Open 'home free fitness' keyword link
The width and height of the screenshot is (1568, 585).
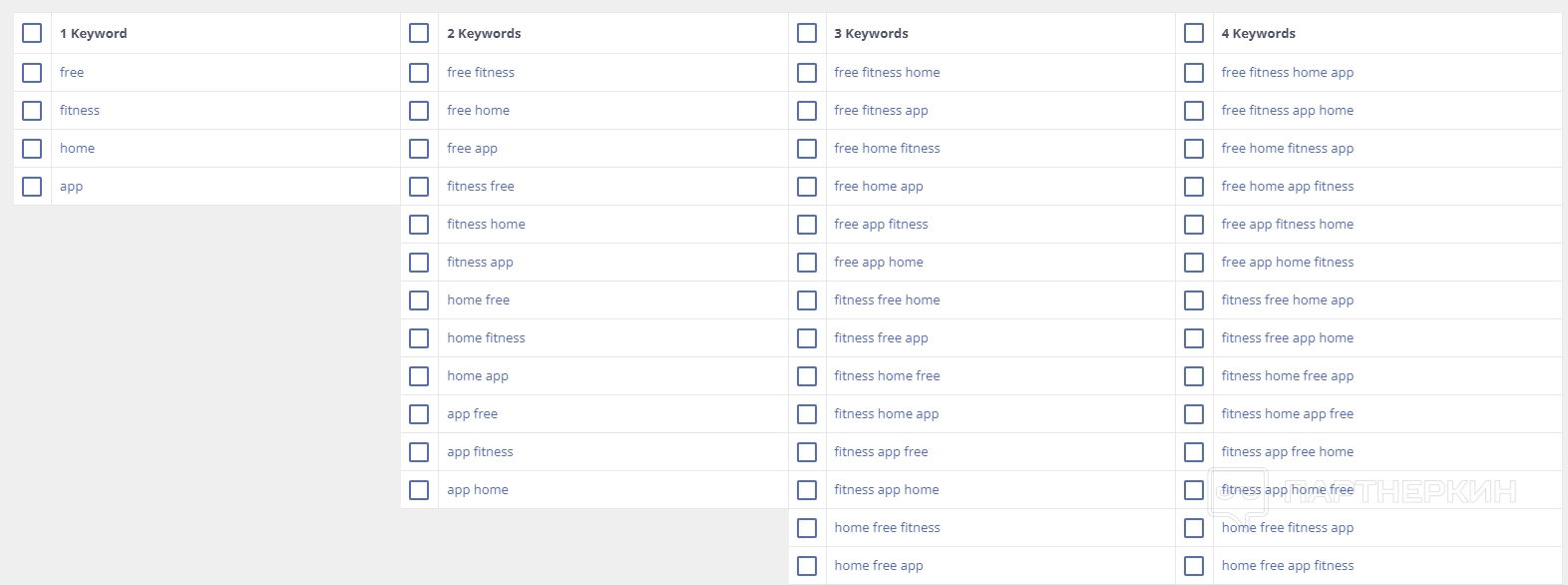(887, 528)
